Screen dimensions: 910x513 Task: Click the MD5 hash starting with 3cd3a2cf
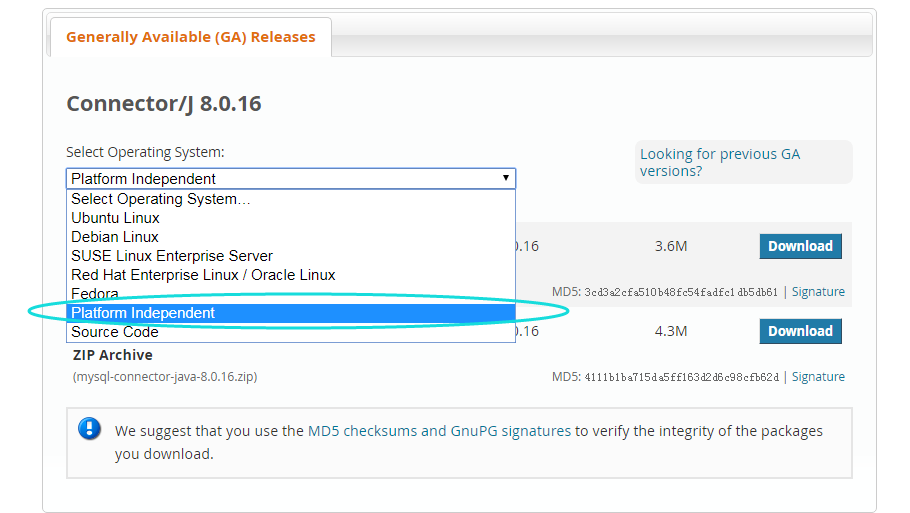[x=681, y=292]
